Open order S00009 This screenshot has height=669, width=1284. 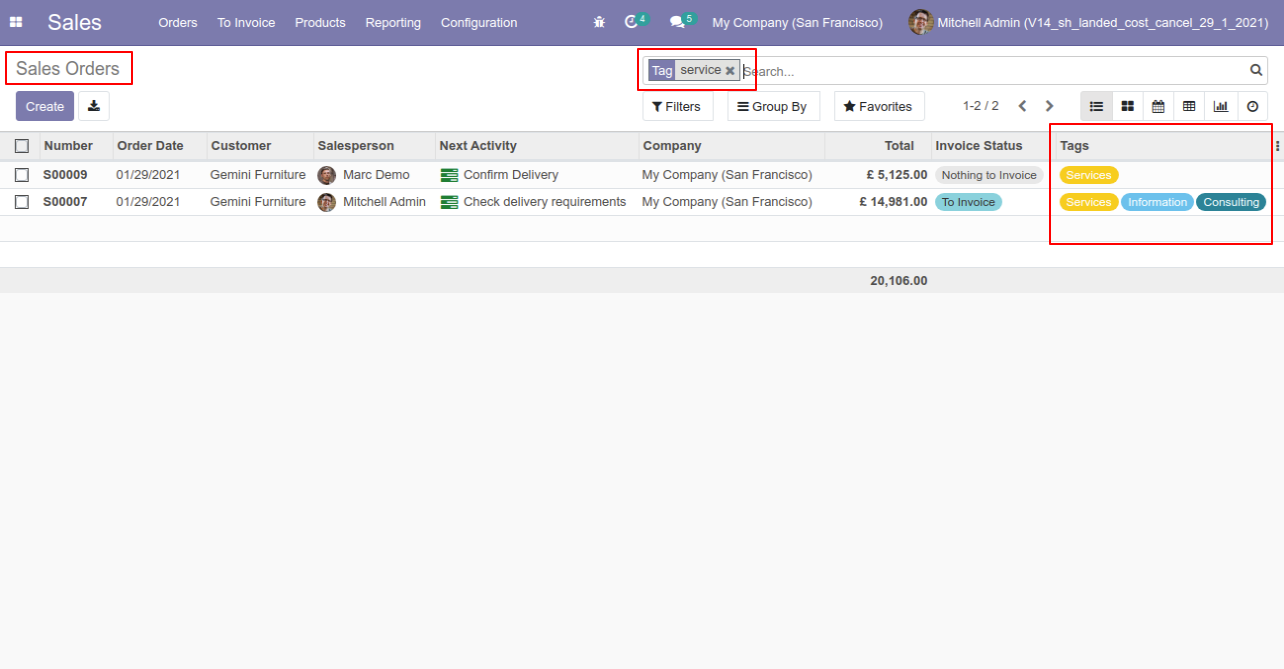tap(65, 175)
